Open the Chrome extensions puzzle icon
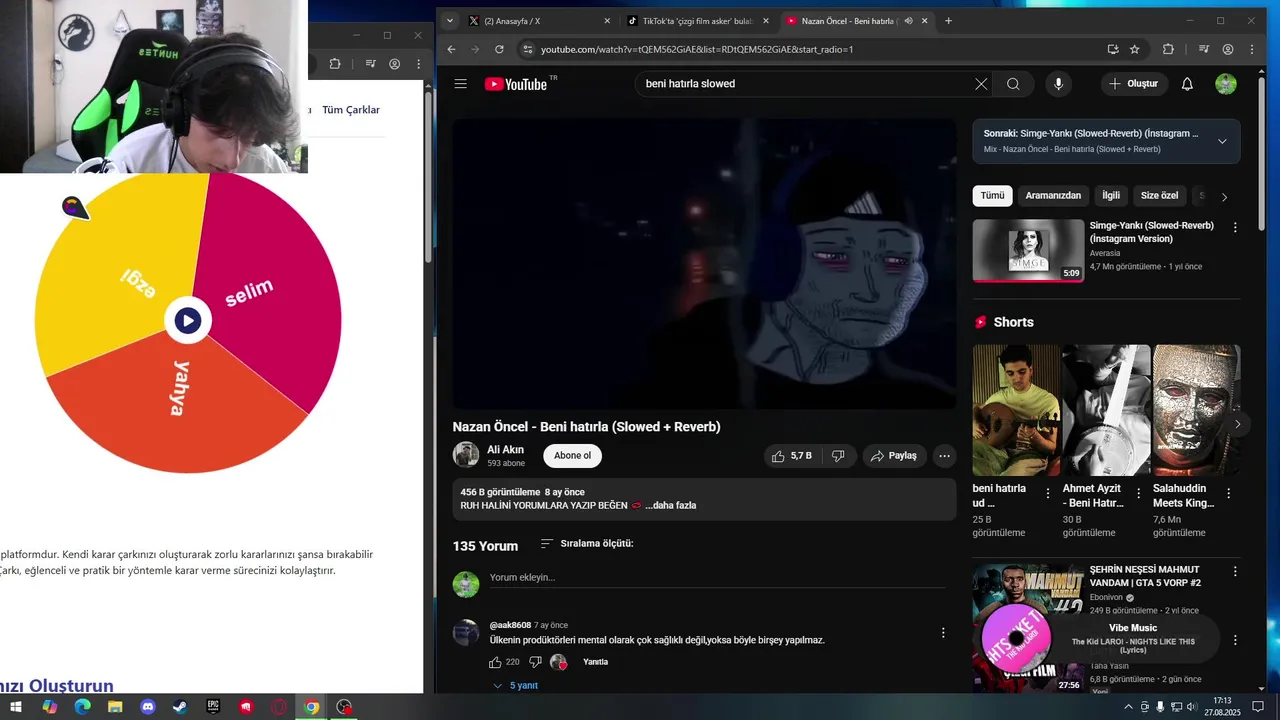The image size is (1280, 720). point(1168,49)
